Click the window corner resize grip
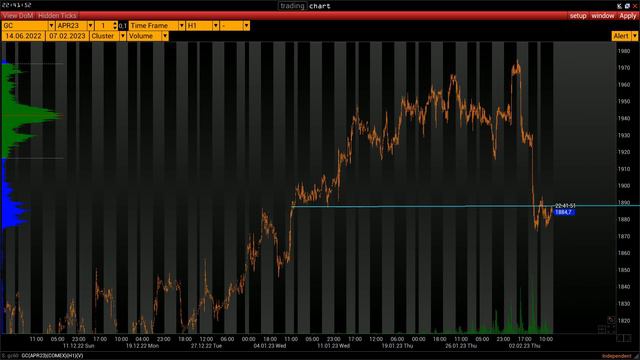640x360 pixels. [637, 357]
